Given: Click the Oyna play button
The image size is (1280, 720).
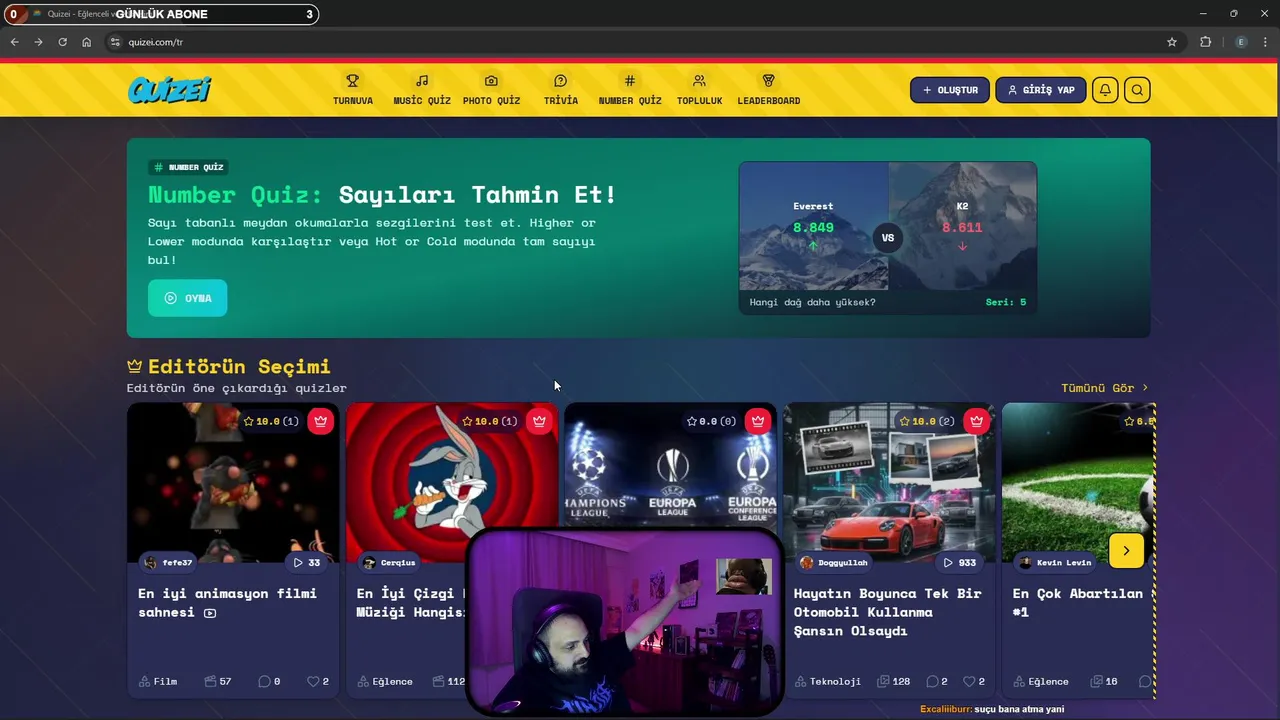Looking at the screenshot, I should tap(187, 298).
